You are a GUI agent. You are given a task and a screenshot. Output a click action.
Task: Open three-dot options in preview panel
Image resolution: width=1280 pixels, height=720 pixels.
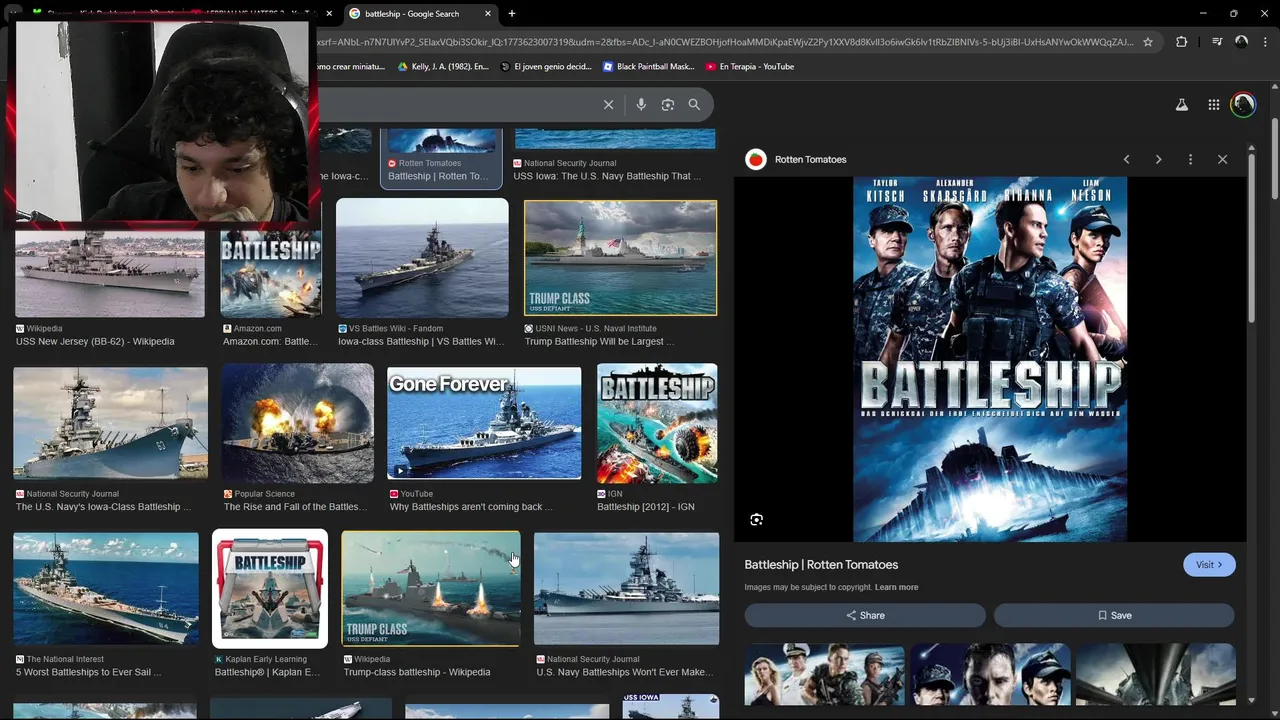pos(1190,159)
